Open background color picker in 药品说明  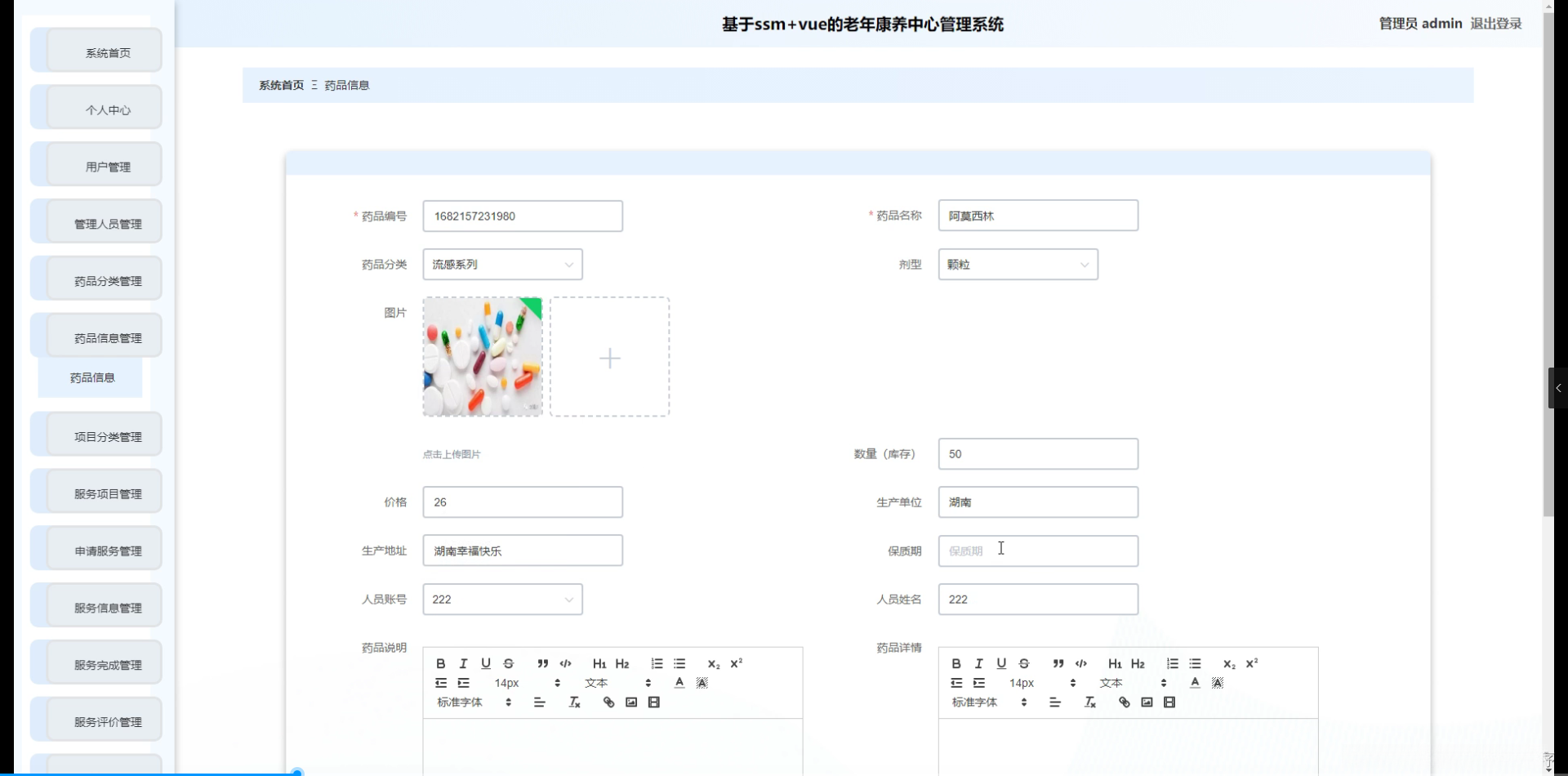[702, 683]
